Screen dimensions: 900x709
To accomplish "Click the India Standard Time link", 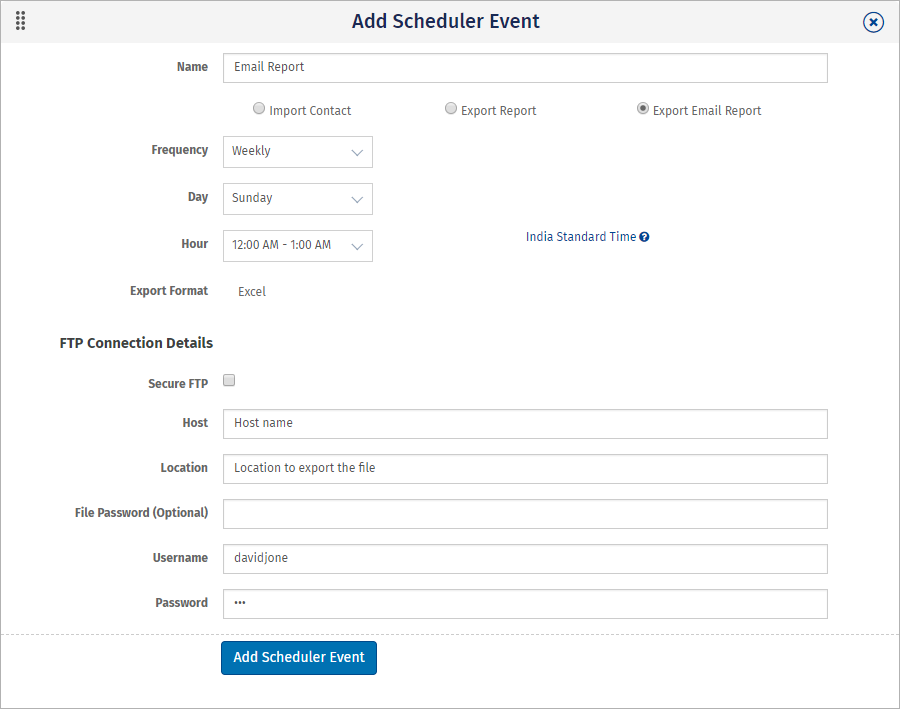I will point(581,237).
